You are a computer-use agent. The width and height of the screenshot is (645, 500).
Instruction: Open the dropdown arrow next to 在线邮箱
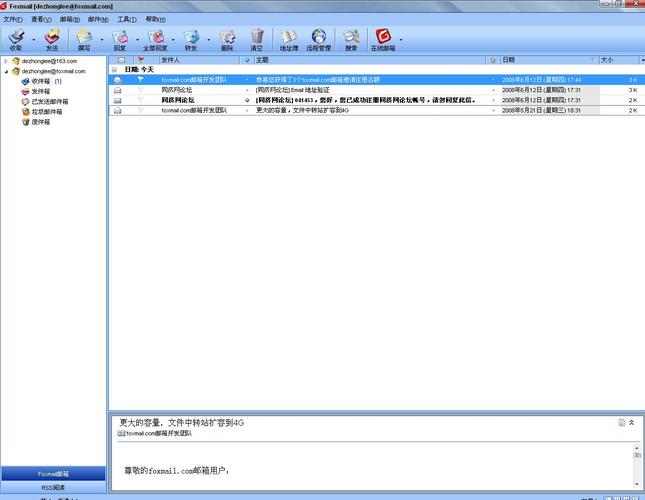pyautogui.click(x=401, y=40)
